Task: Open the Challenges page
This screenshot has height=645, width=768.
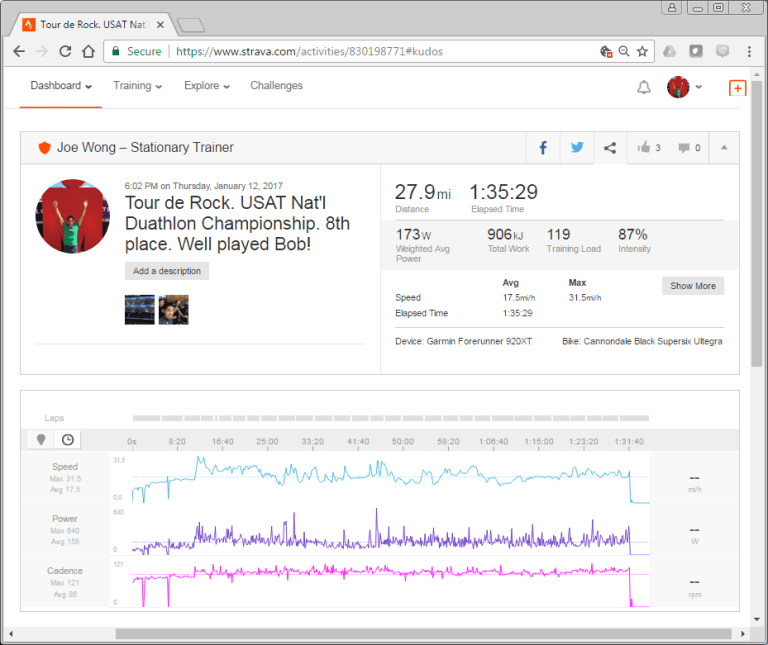Action: [x=276, y=86]
